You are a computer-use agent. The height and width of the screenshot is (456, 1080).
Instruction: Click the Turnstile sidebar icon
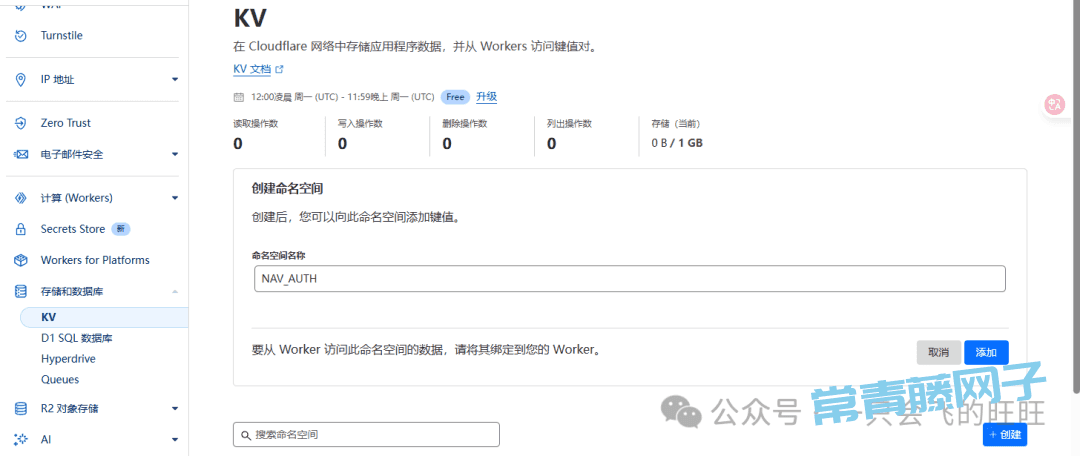21,35
